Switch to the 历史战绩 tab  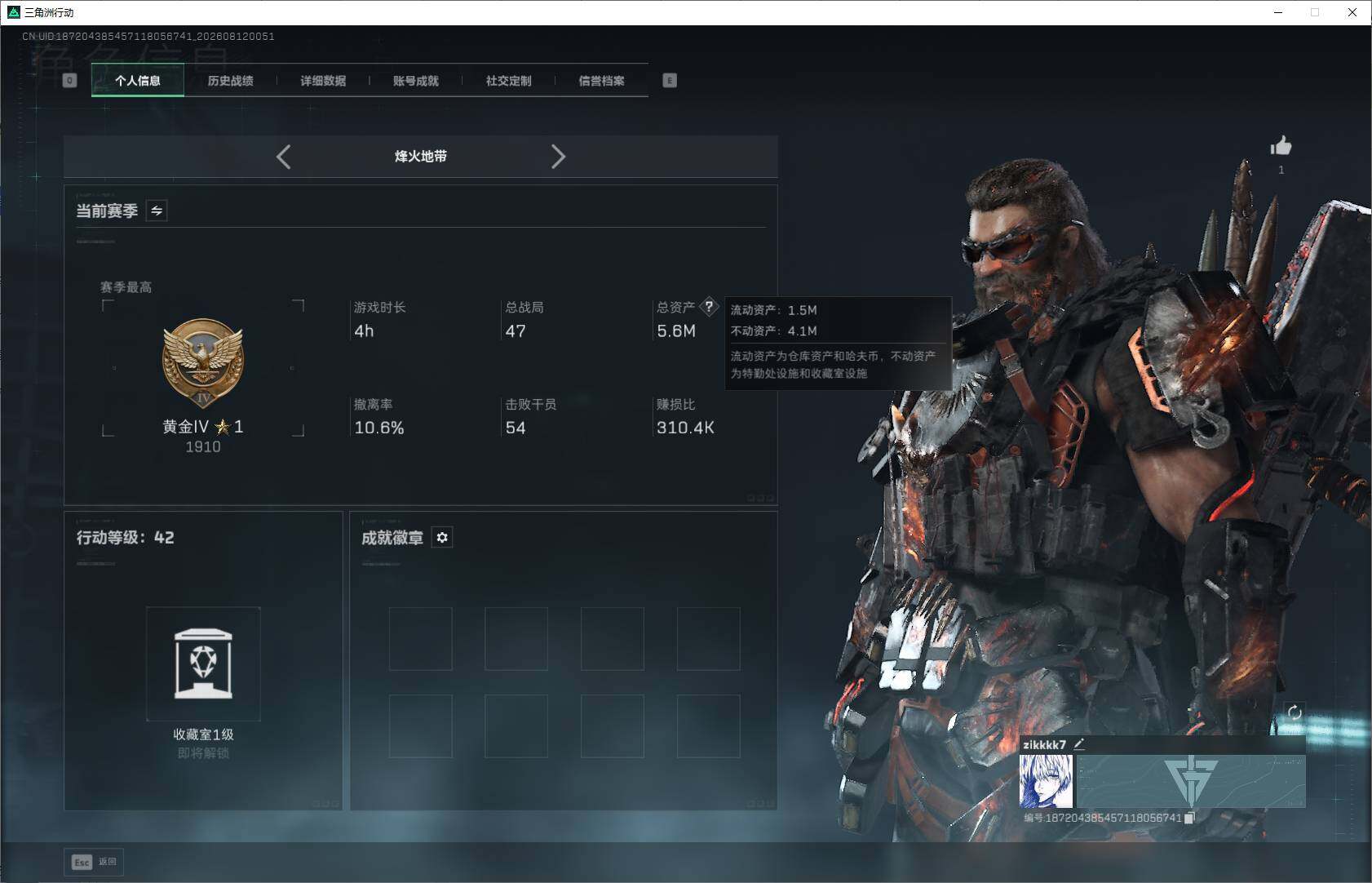231,81
